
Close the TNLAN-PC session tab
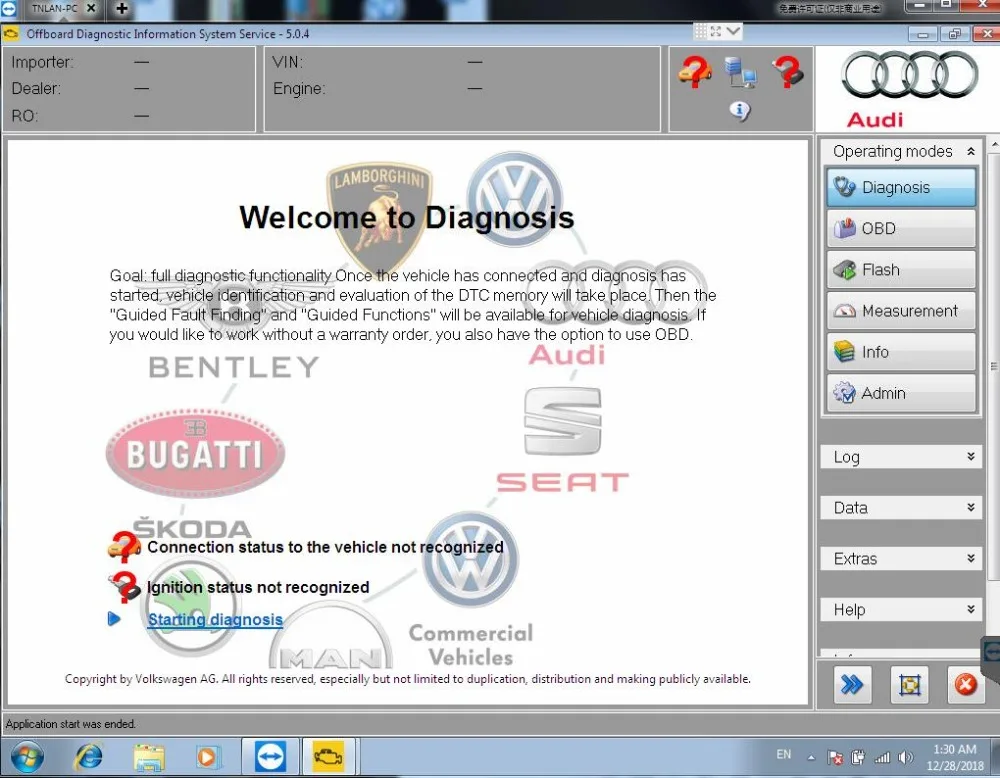pos(91,8)
